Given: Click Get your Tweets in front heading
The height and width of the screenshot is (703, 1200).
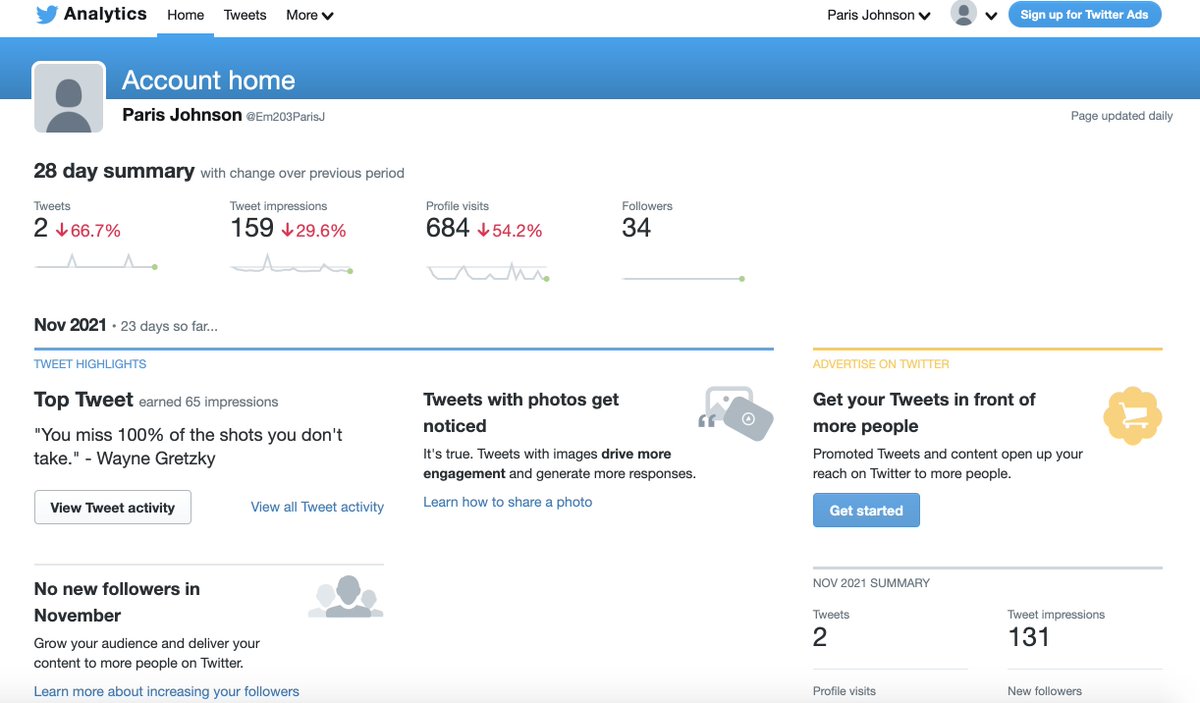Looking at the screenshot, I should coord(924,412).
